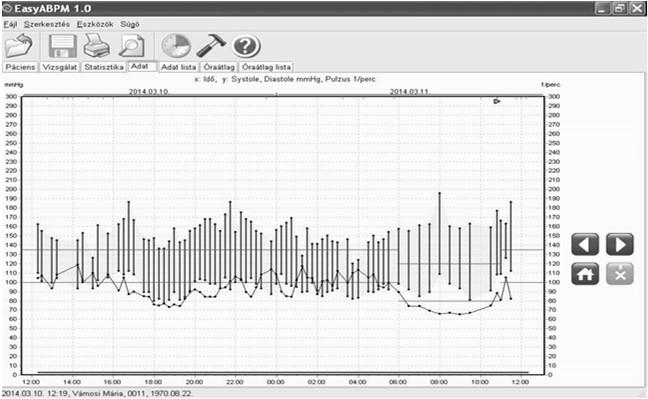Open the Eszközök menu
648x399 pixels.
95,24
